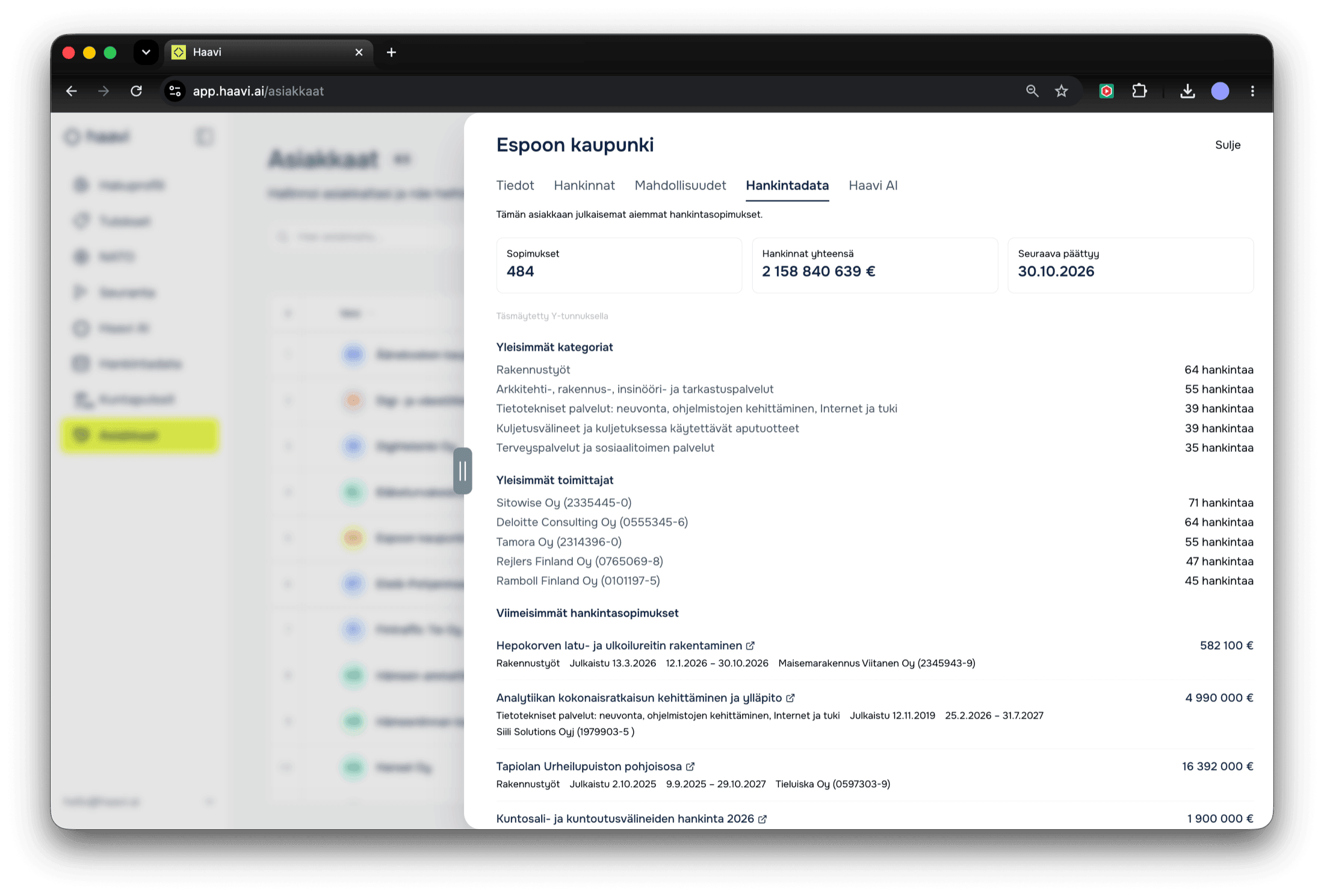Bookmark this page with the star icon
Screen dimensions: 1324x896
coord(1062,91)
